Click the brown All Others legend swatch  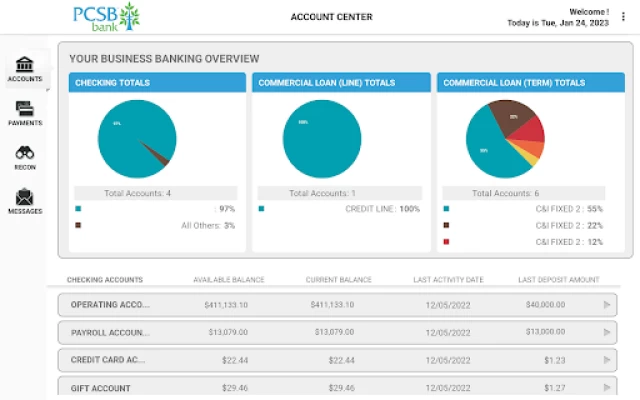pyautogui.click(x=78, y=226)
